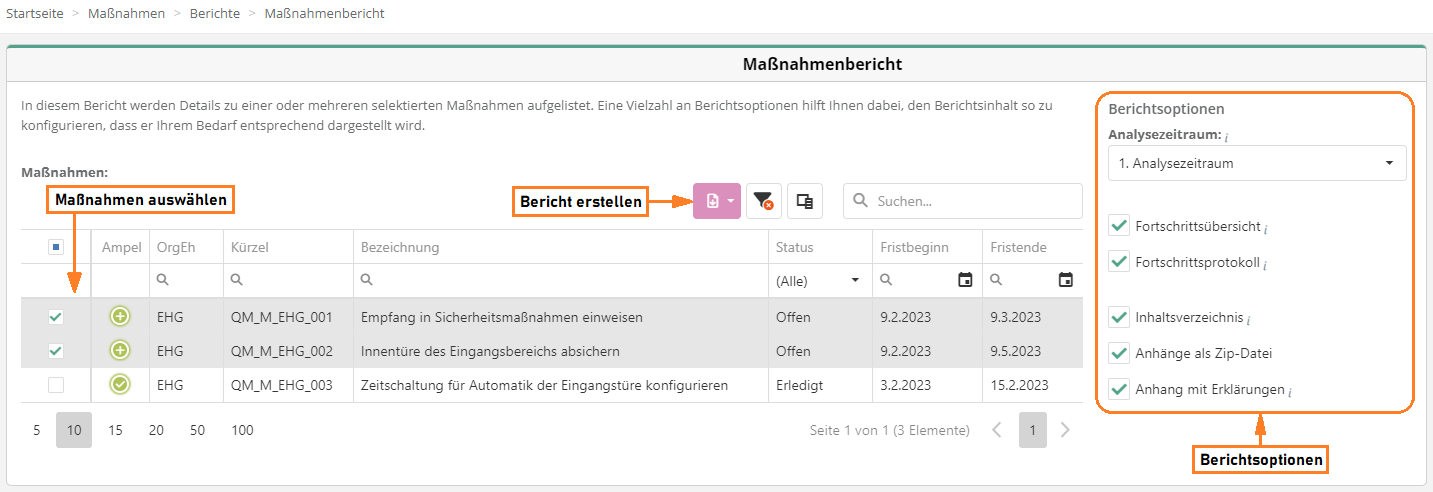The width and height of the screenshot is (1433, 492).
Task: Open the dropdown arrow on create report button
Action: (x=731, y=201)
